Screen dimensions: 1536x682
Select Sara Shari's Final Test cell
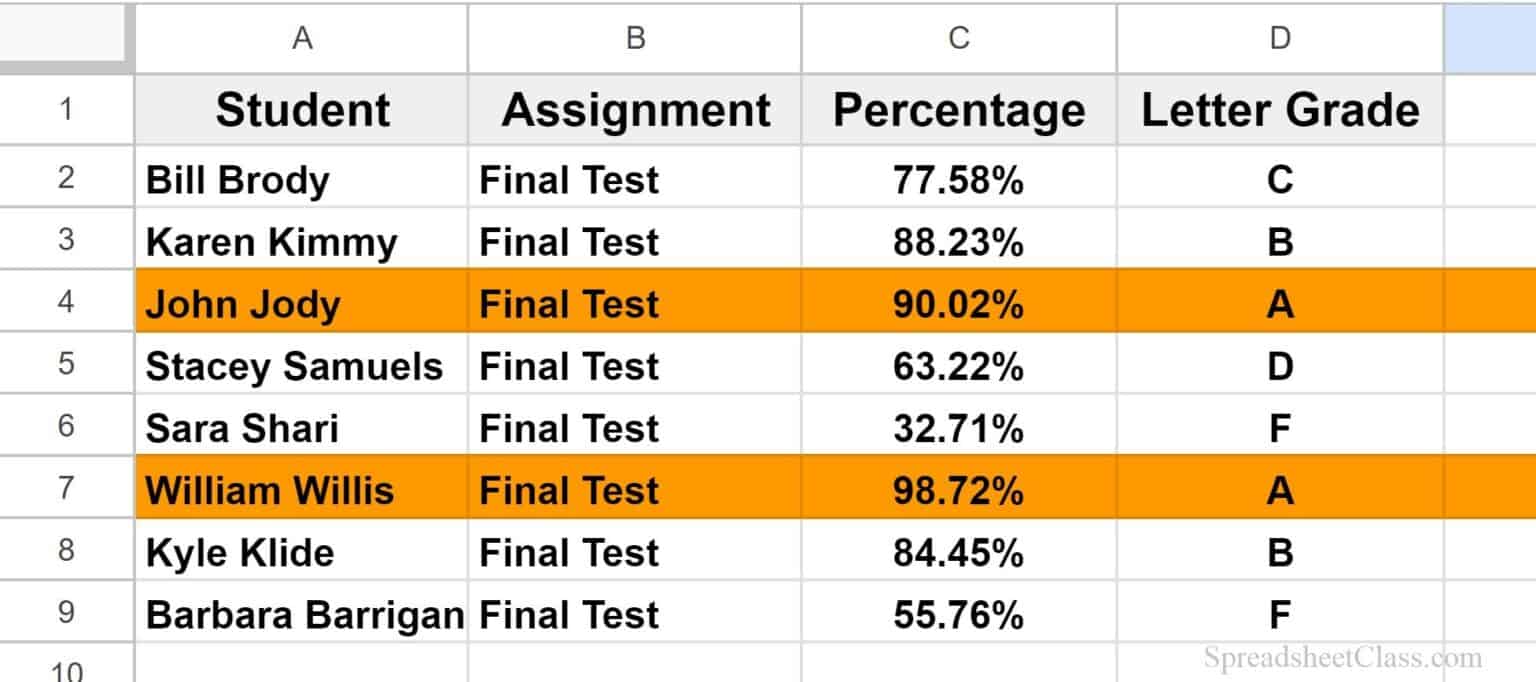point(635,427)
